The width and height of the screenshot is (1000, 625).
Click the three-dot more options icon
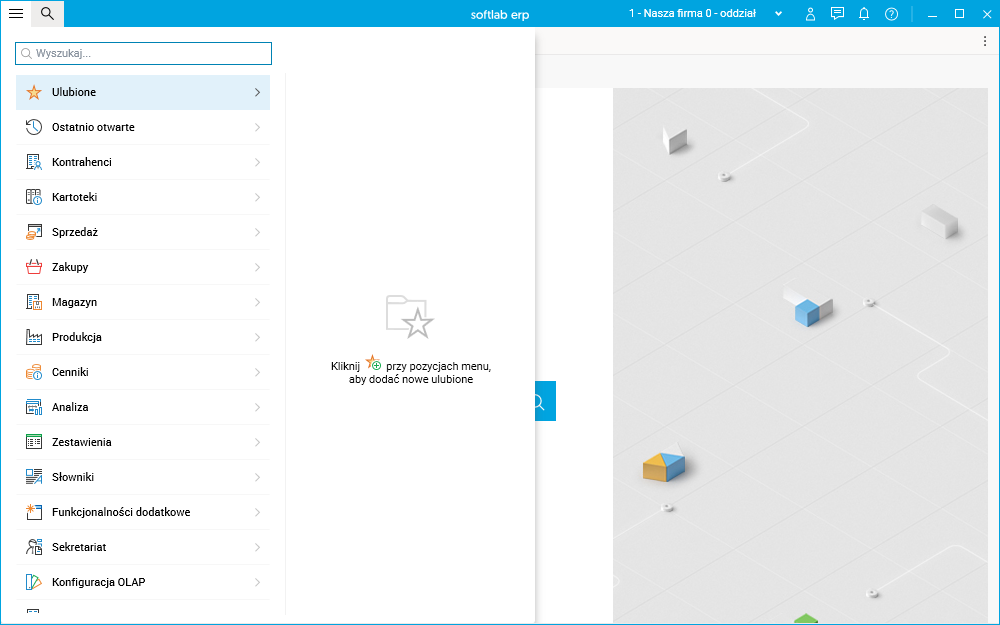coord(985,41)
